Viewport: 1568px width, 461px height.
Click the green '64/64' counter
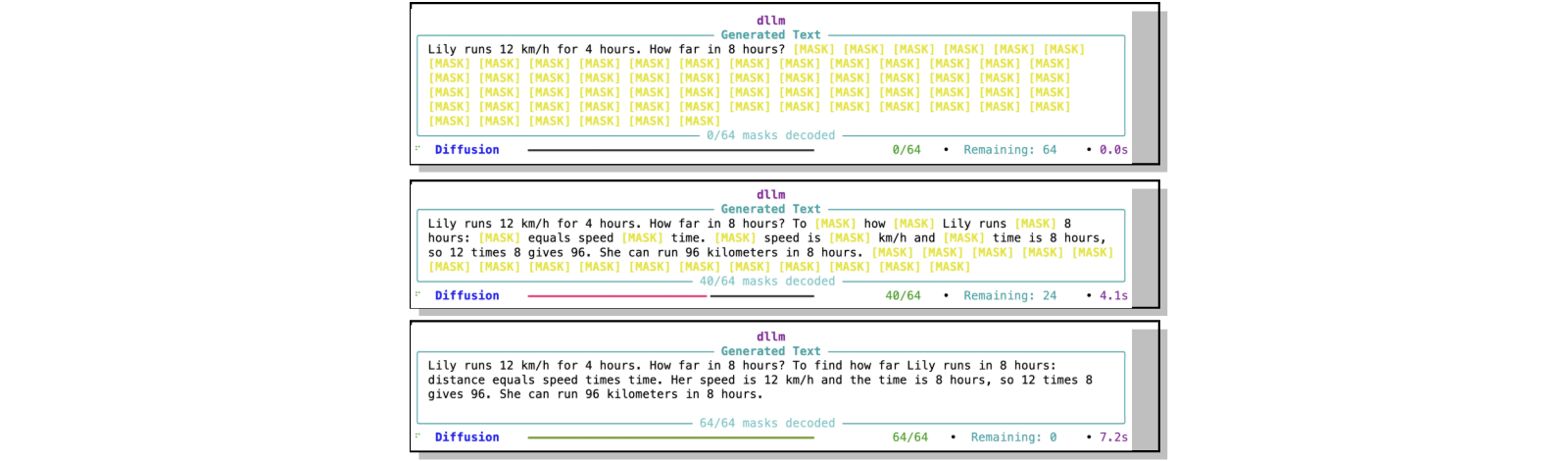tap(910, 437)
